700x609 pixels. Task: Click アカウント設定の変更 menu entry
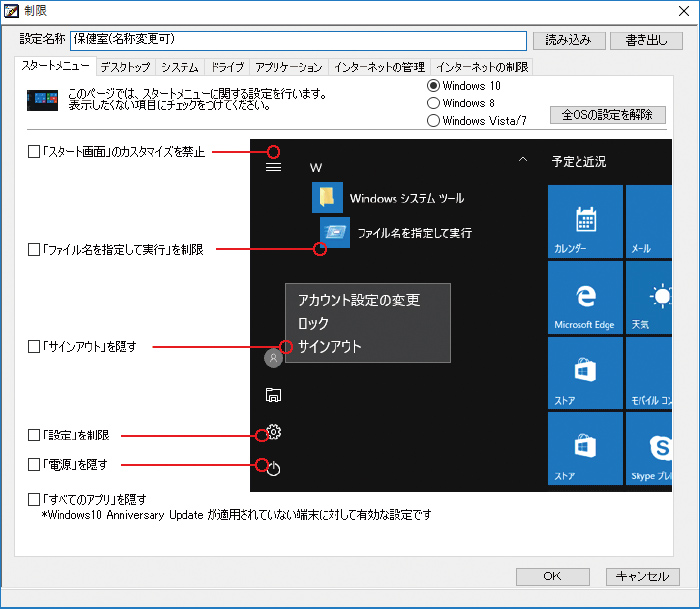click(x=359, y=300)
